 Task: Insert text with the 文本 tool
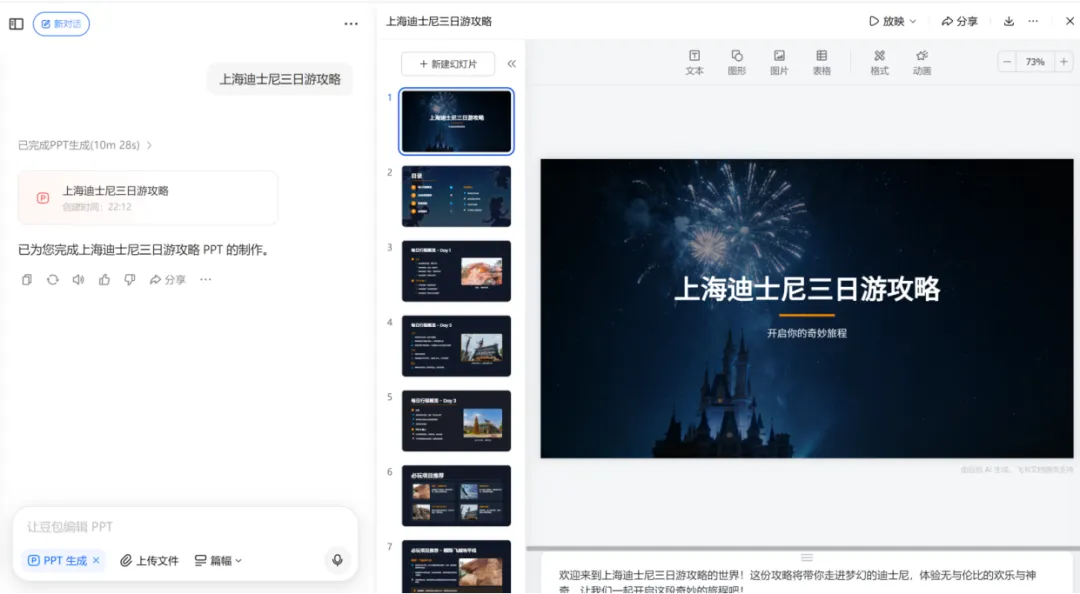tap(694, 62)
